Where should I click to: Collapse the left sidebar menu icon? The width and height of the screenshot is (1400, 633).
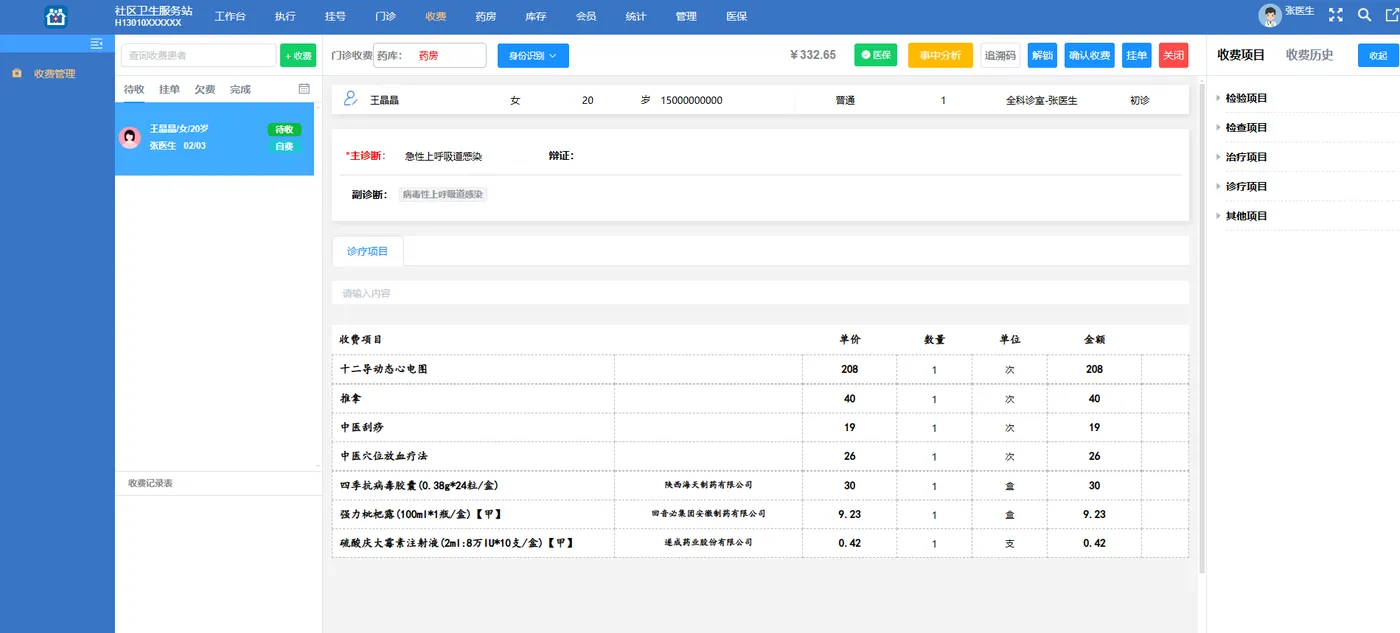97,43
